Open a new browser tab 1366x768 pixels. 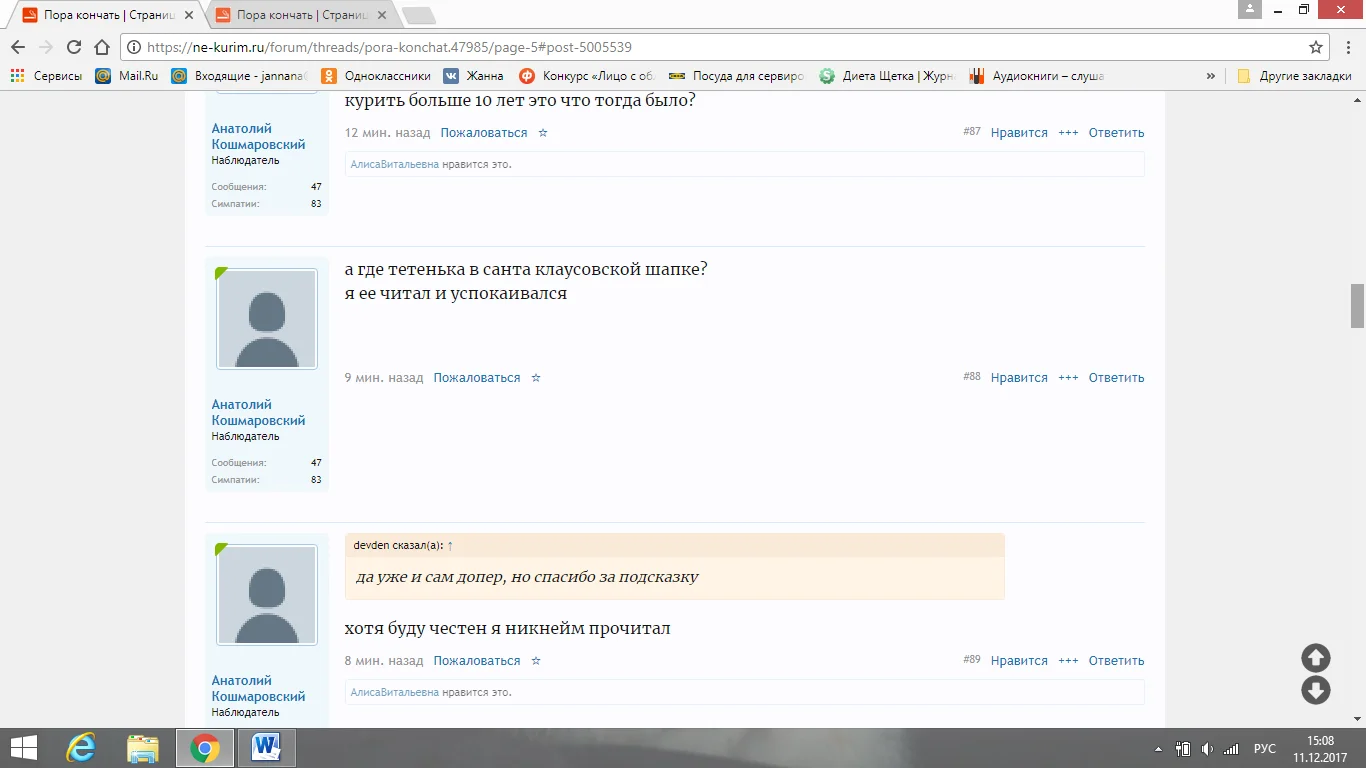click(x=418, y=15)
